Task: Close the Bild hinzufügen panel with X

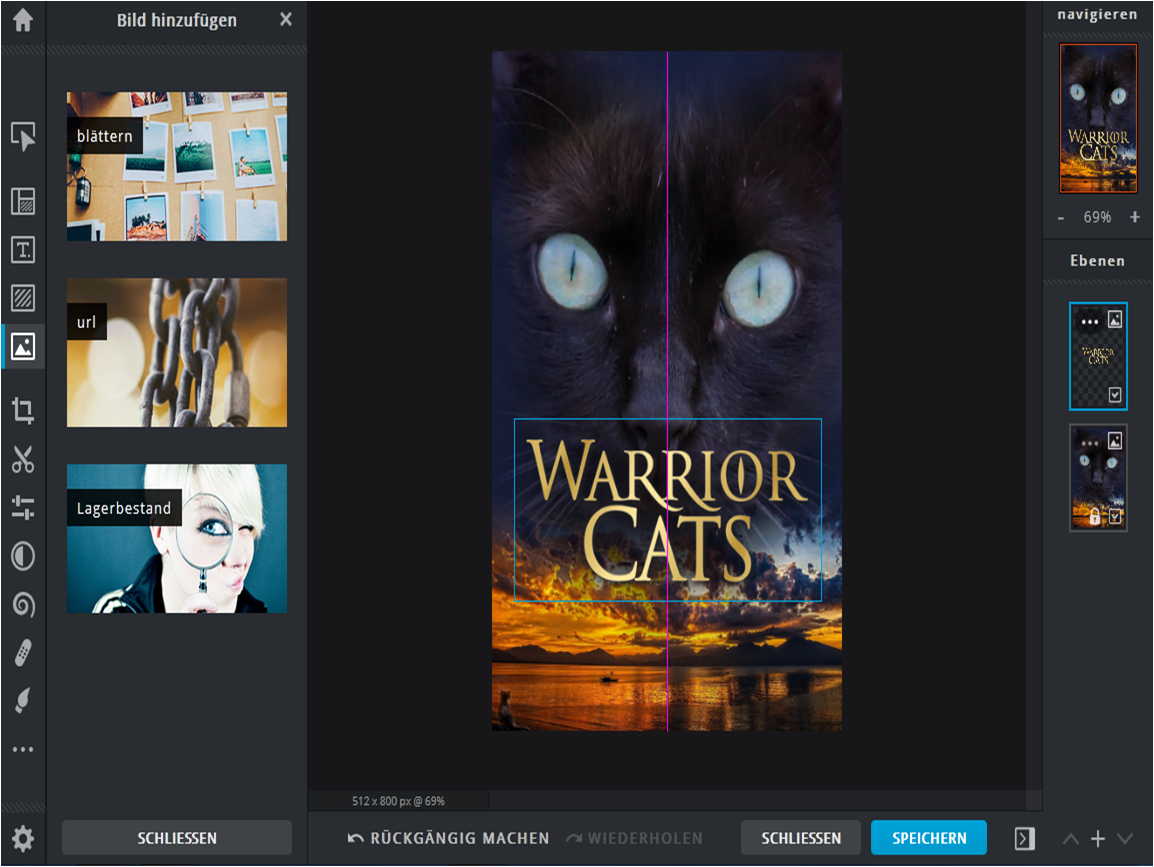Action: pos(286,20)
